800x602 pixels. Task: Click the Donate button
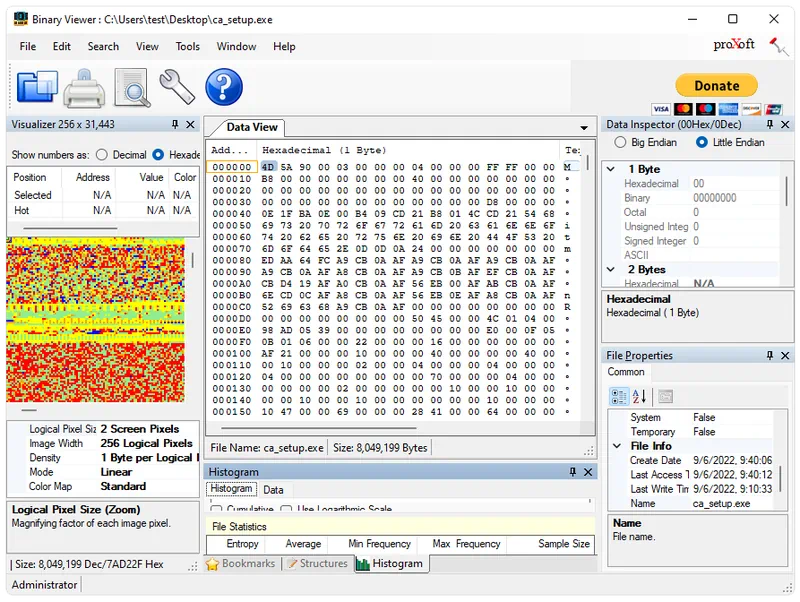tap(716, 86)
